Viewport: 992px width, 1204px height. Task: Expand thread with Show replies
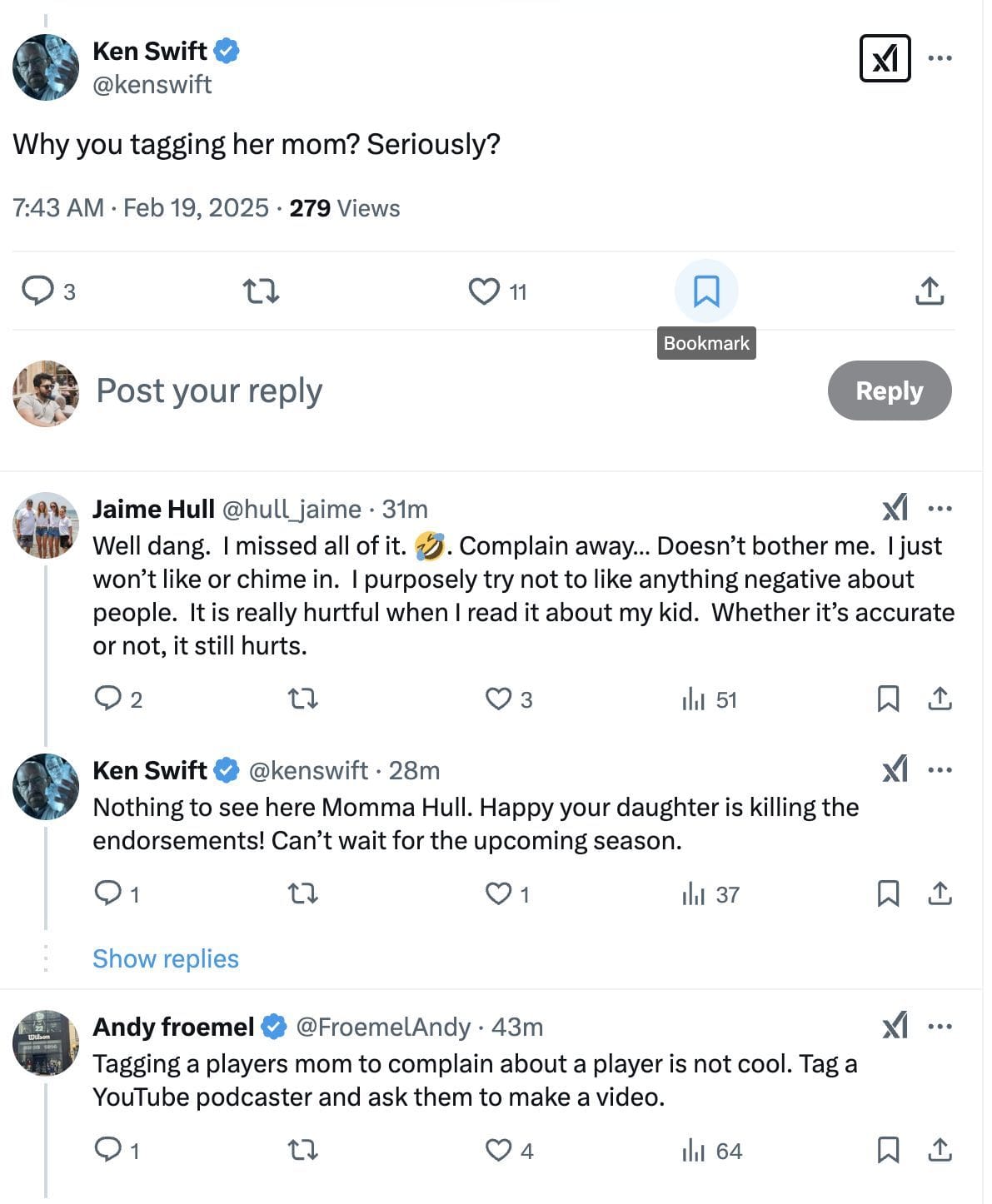(x=165, y=958)
